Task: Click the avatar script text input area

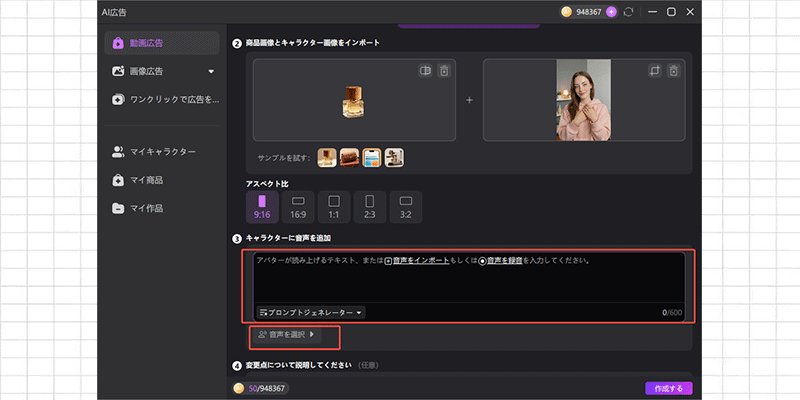Action: point(469,278)
